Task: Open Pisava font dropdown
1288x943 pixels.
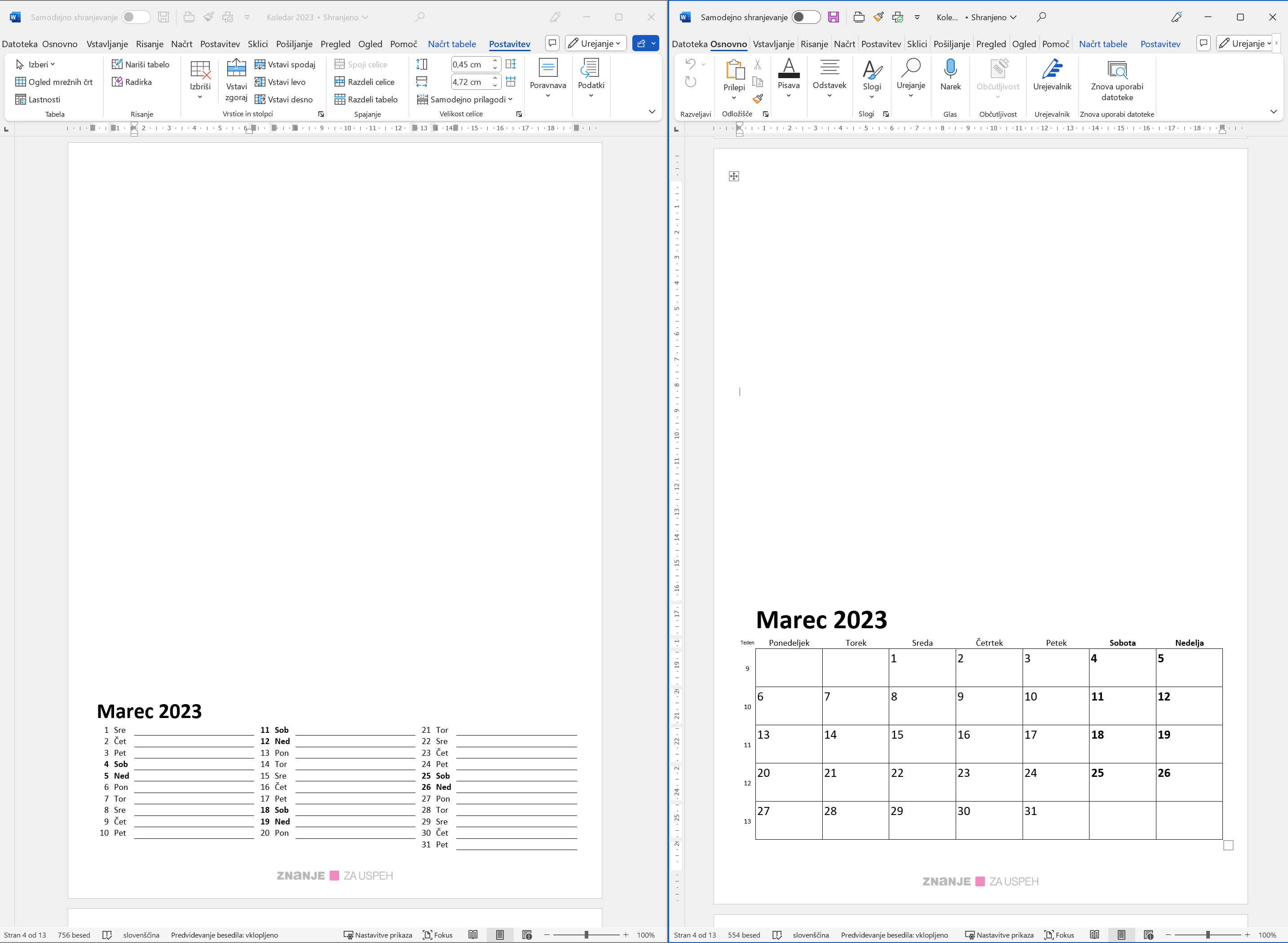Action: point(789,79)
